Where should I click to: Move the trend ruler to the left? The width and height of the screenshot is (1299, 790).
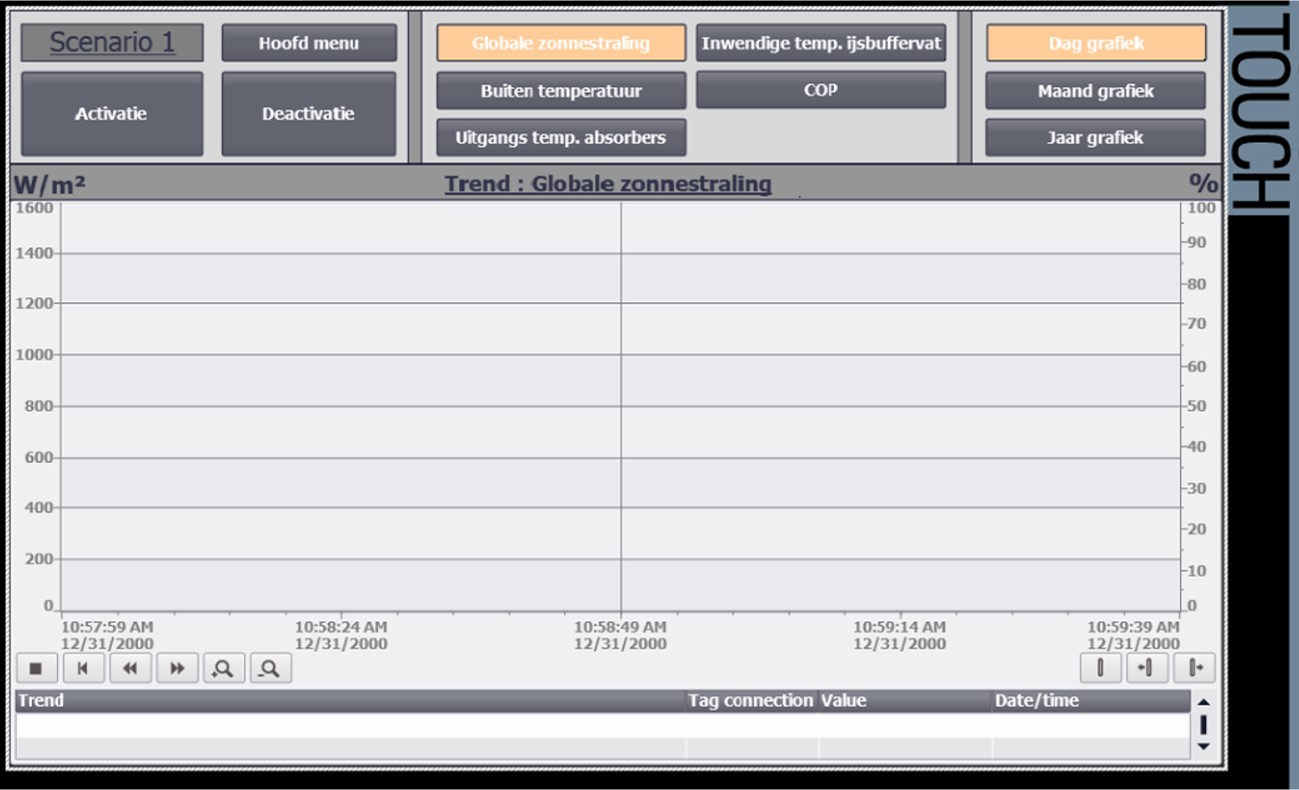tap(1145, 667)
